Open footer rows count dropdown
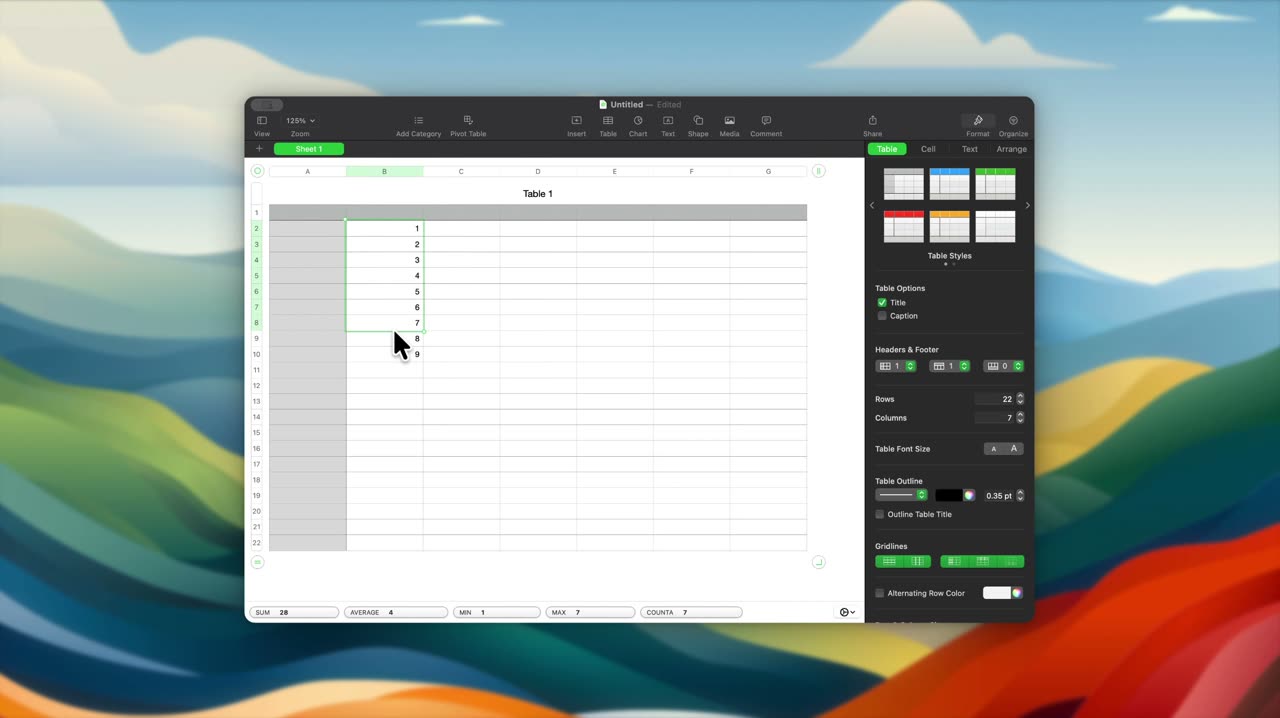 tap(1004, 366)
